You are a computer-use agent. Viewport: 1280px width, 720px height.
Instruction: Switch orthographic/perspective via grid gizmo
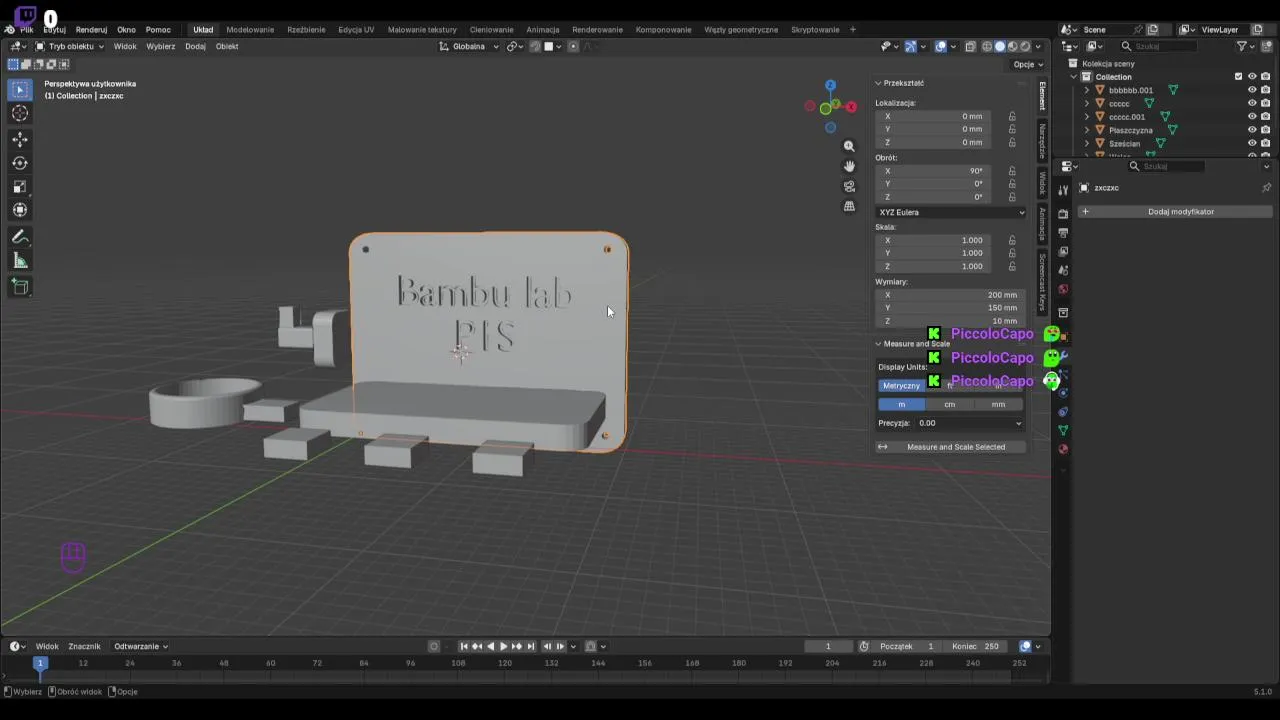point(849,206)
